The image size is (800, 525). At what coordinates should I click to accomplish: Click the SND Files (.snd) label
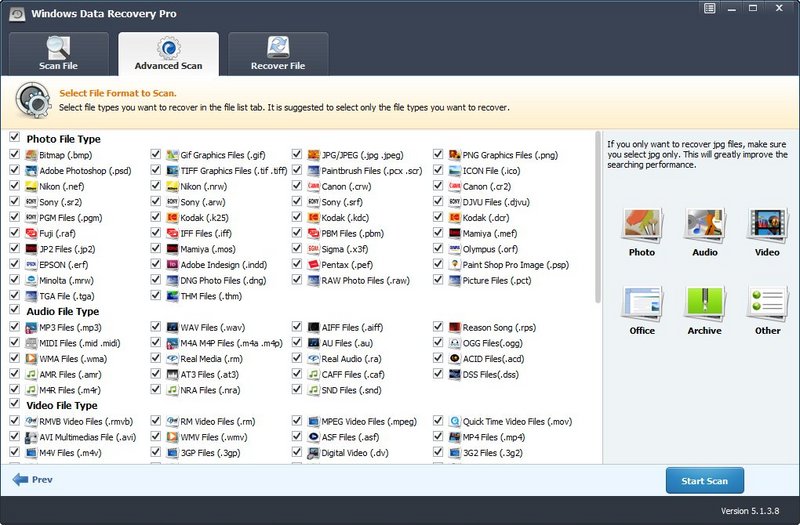pos(352,390)
